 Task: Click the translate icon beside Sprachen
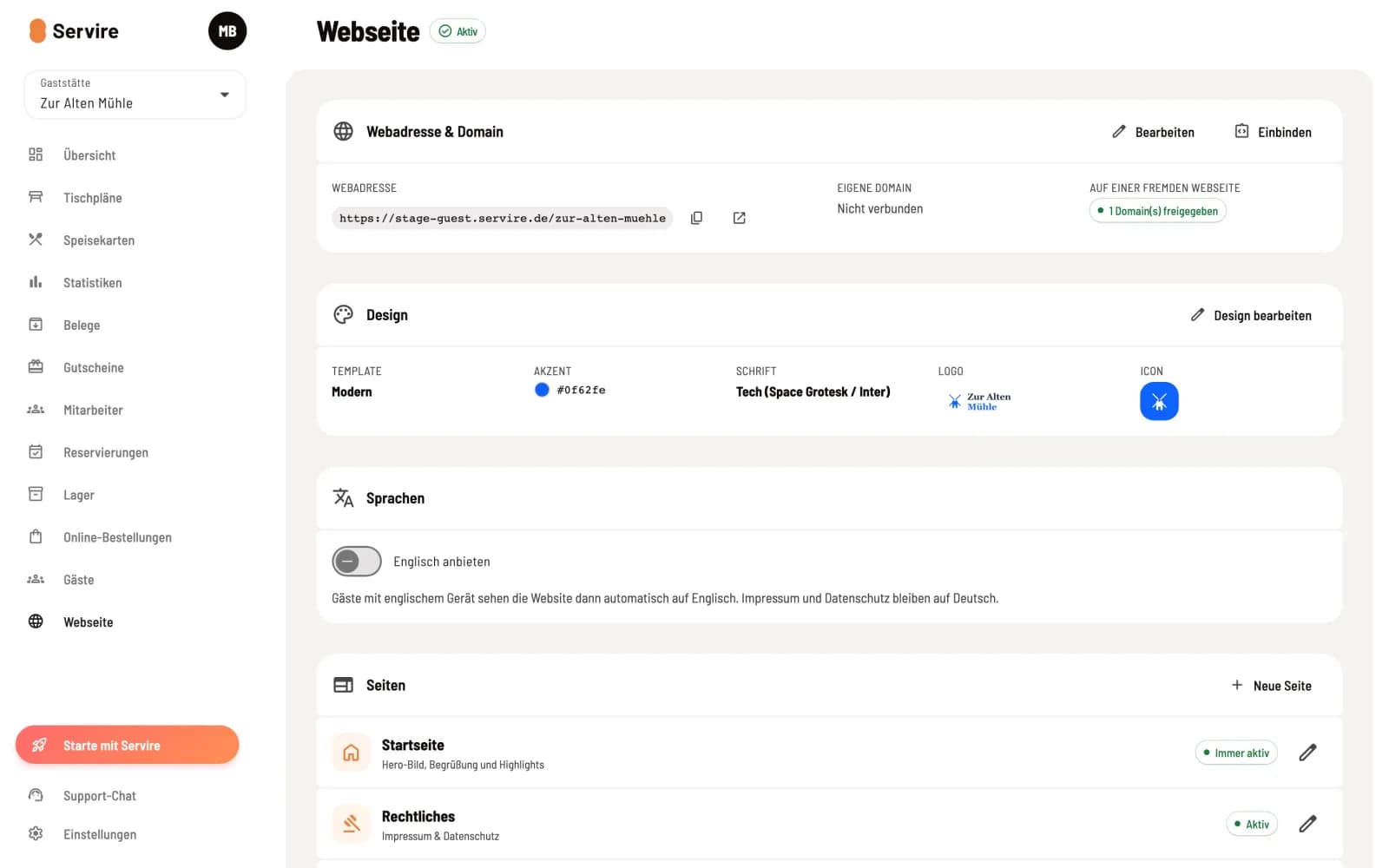(x=344, y=497)
